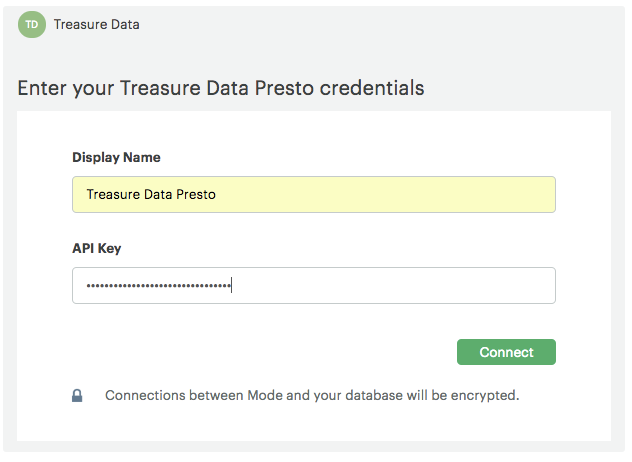Click the "API Key" field label
This screenshot has height=462, width=632.
pyautogui.click(x=97, y=248)
